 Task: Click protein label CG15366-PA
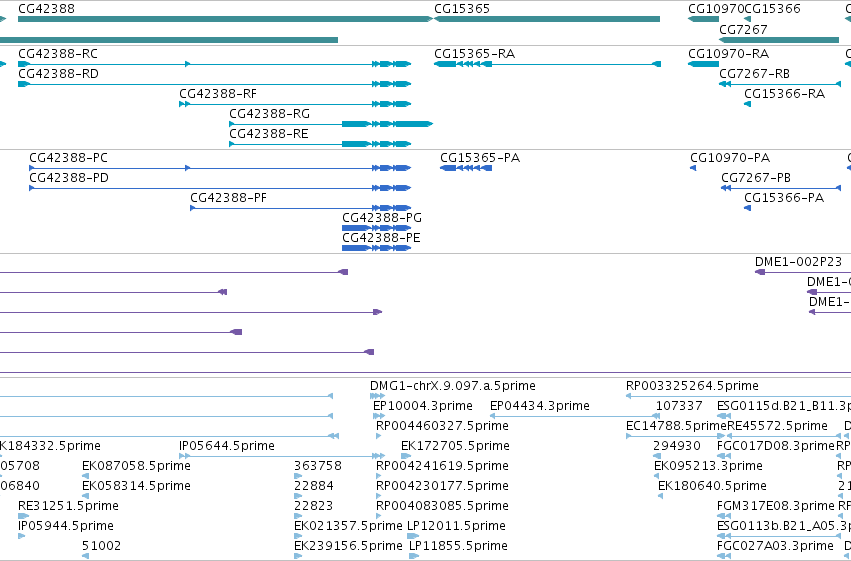784,198
